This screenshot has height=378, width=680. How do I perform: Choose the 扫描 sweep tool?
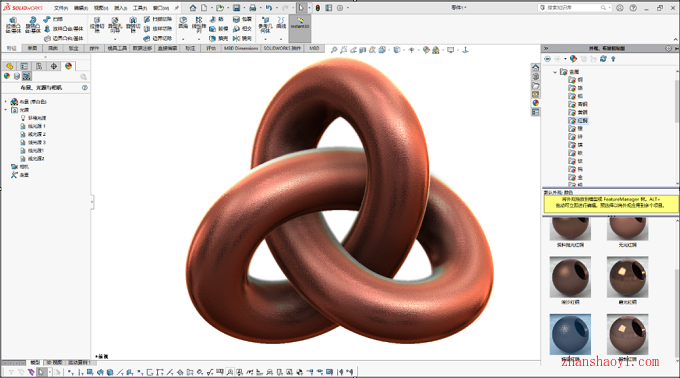53,19
